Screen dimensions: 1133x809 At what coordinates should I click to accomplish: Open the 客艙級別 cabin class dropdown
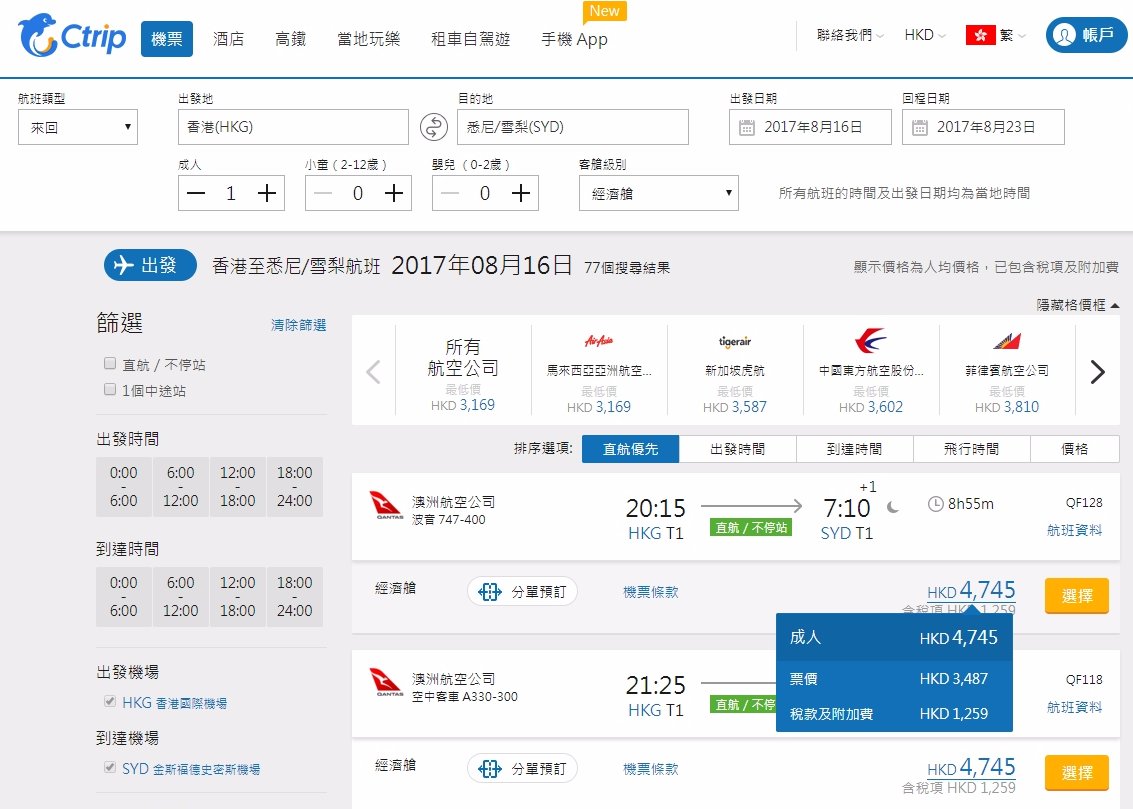click(x=658, y=193)
